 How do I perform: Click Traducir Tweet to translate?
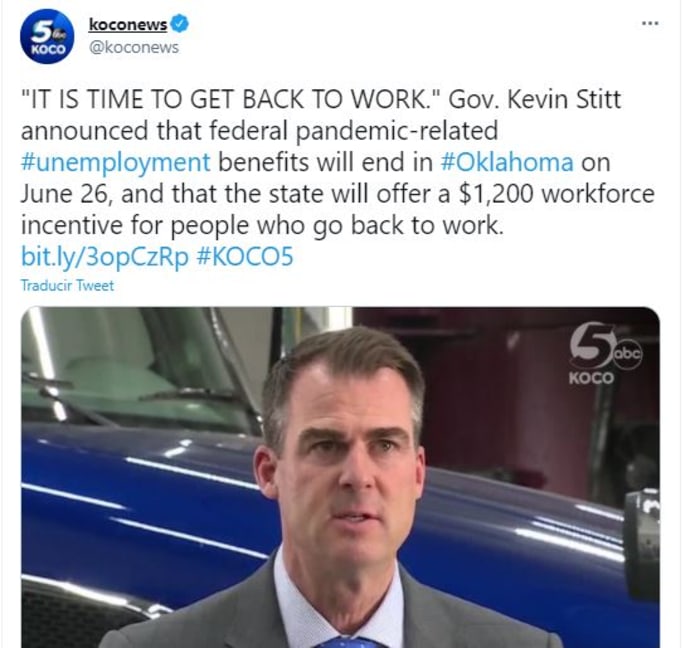click(67, 285)
